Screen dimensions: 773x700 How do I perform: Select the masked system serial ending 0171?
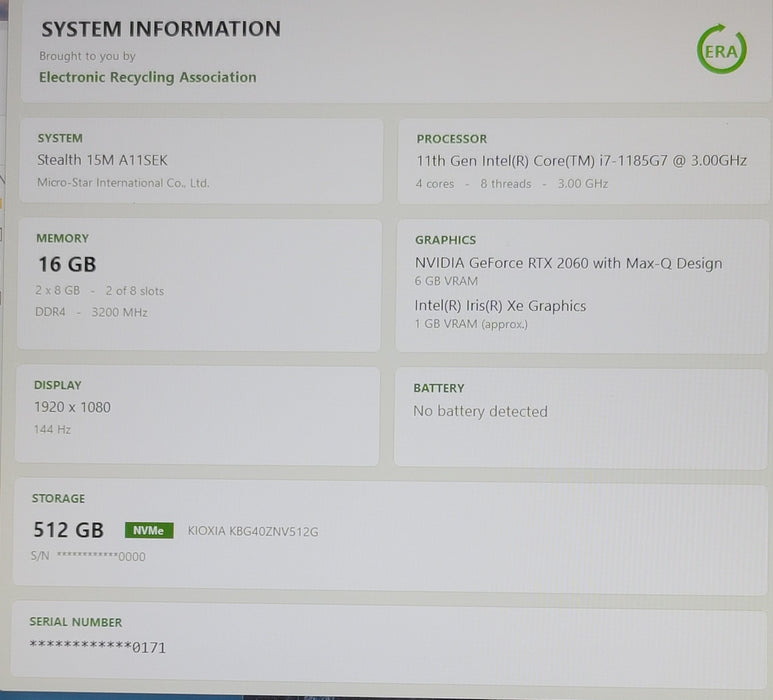point(98,646)
